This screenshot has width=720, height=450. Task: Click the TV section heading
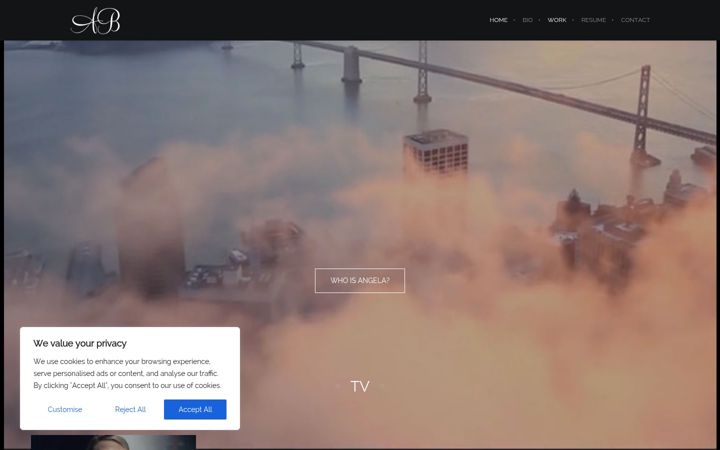coord(360,386)
